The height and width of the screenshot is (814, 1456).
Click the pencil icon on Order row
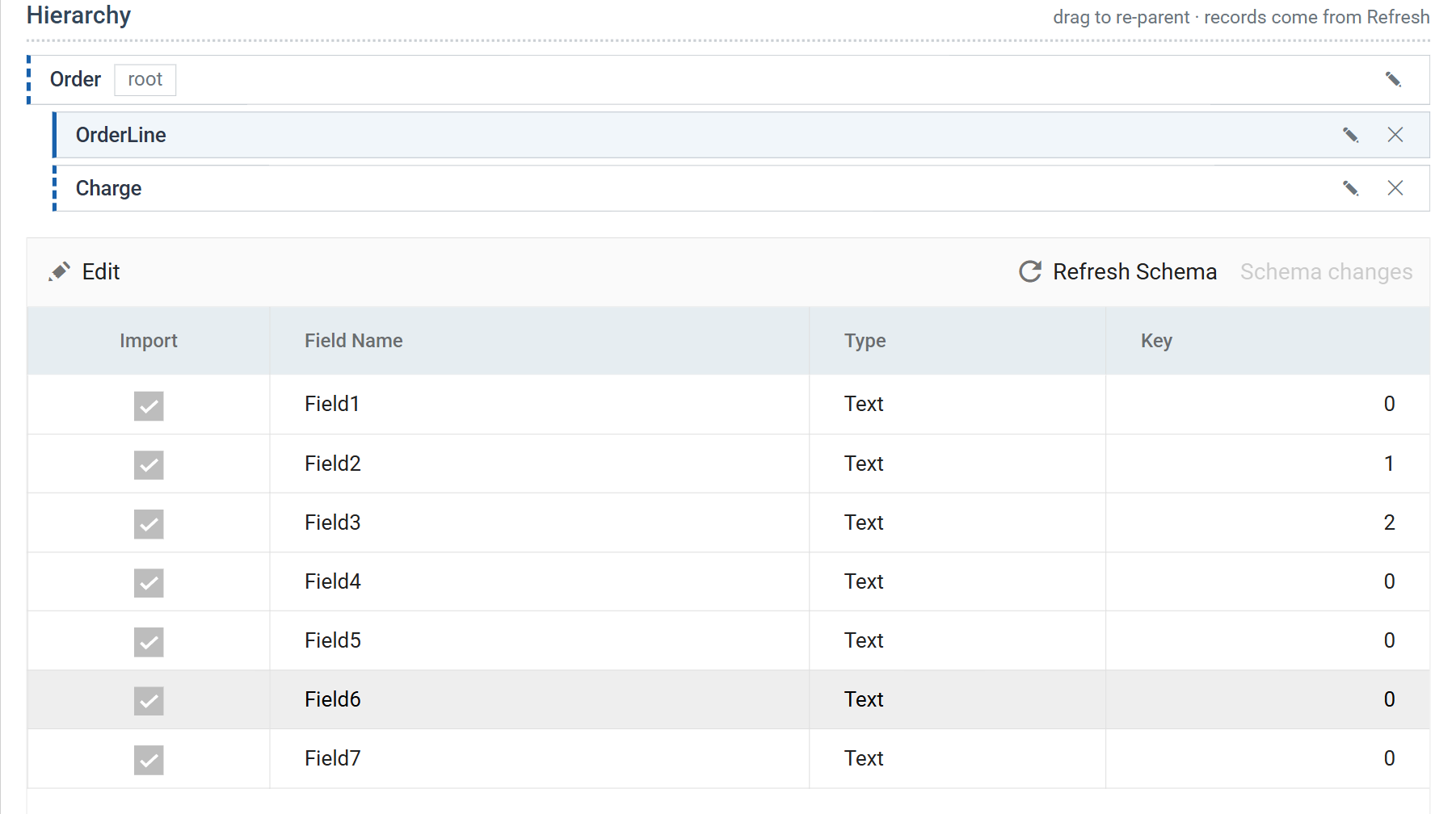point(1393,79)
